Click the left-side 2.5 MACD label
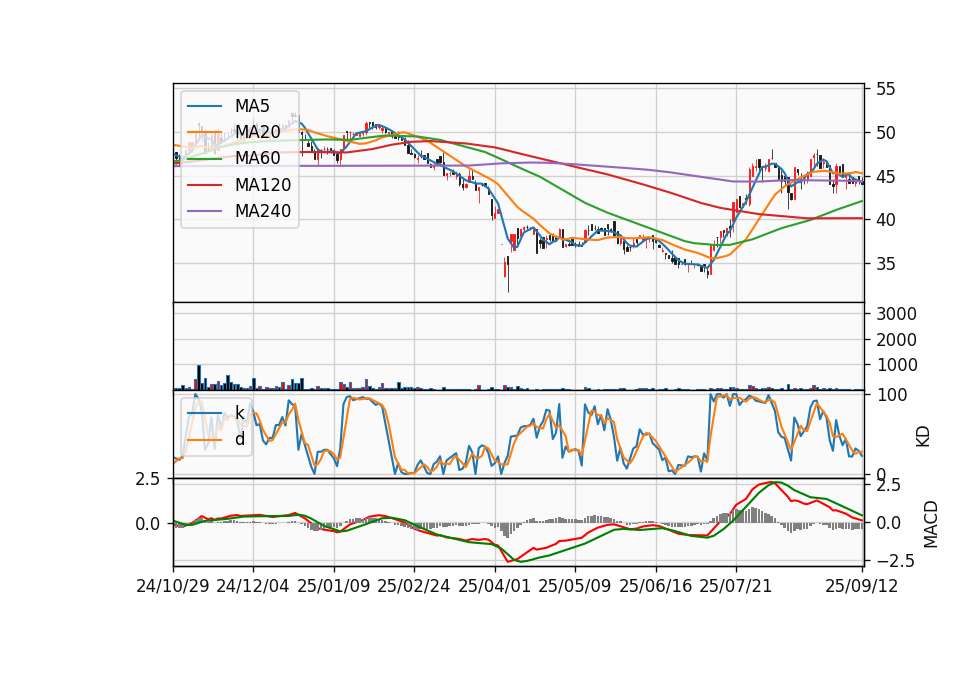Viewport: 960px width, 690px height. (148, 479)
